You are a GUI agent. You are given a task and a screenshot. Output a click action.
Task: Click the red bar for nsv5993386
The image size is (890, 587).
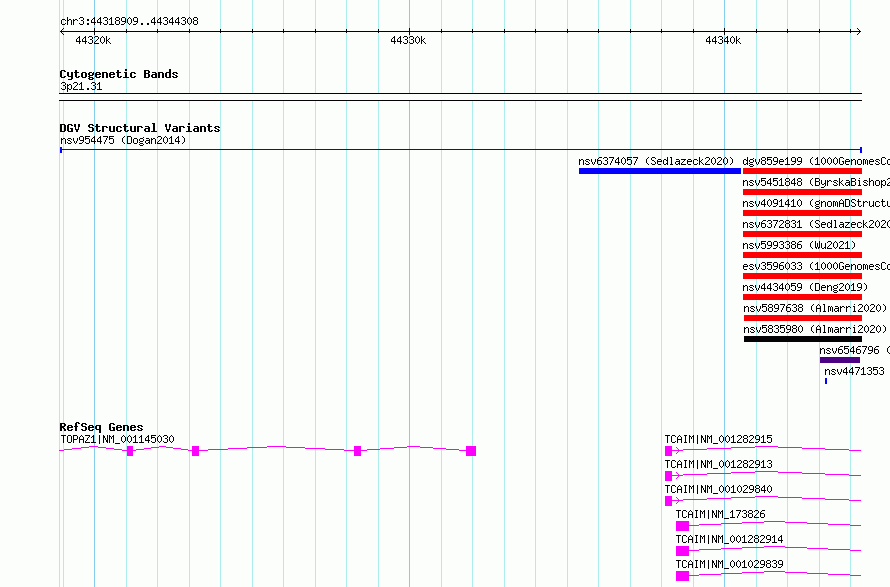tap(802, 255)
